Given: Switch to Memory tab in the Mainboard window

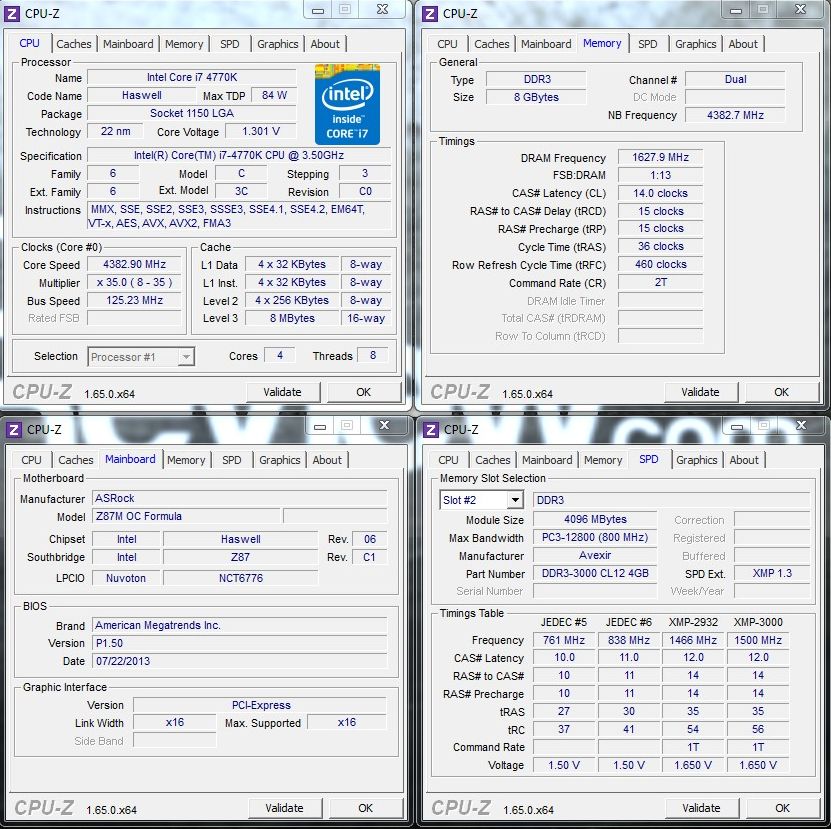Looking at the screenshot, I should click(186, 460).
